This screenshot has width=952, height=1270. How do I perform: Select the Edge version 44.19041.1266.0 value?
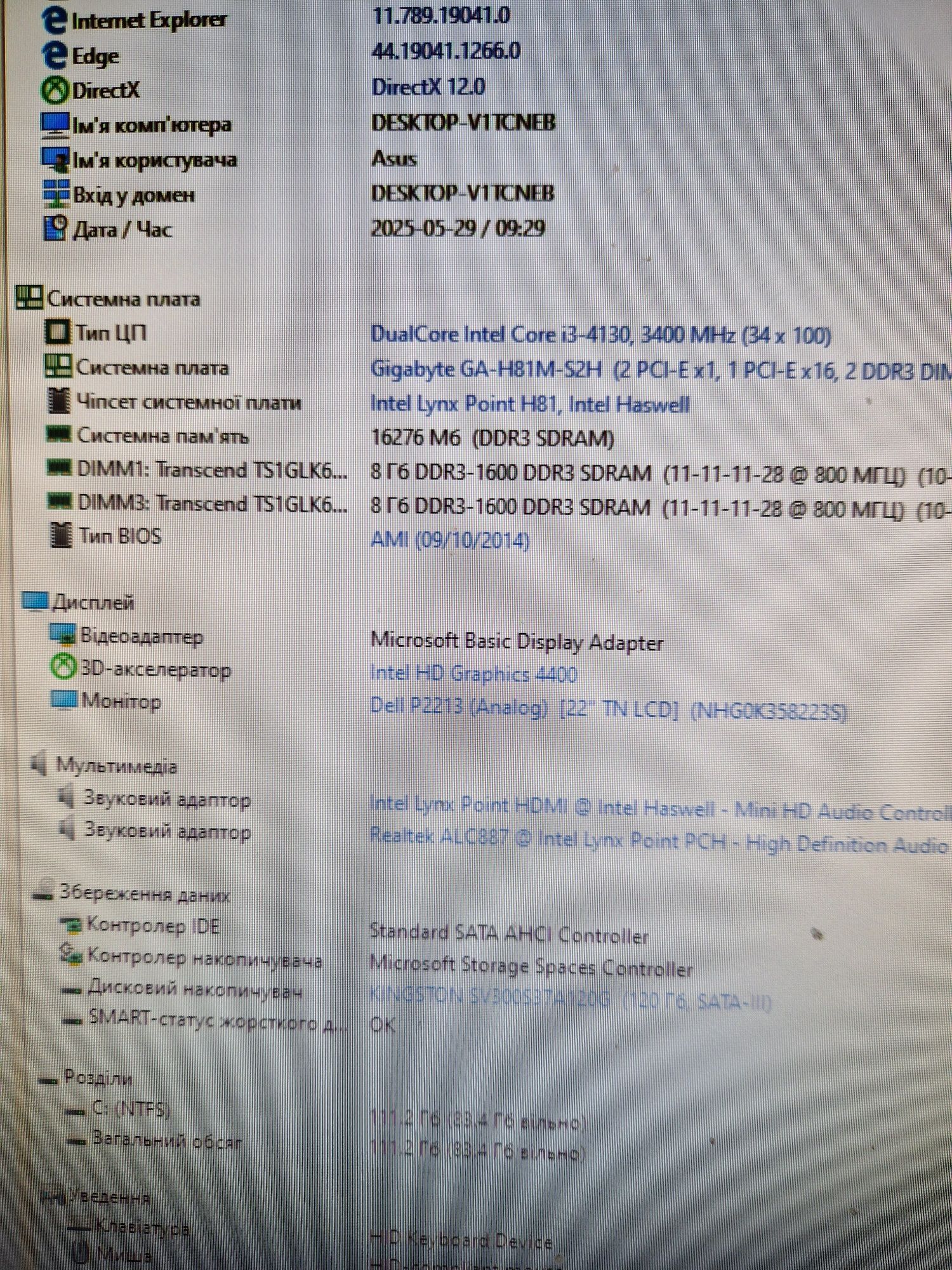(446, 51)
